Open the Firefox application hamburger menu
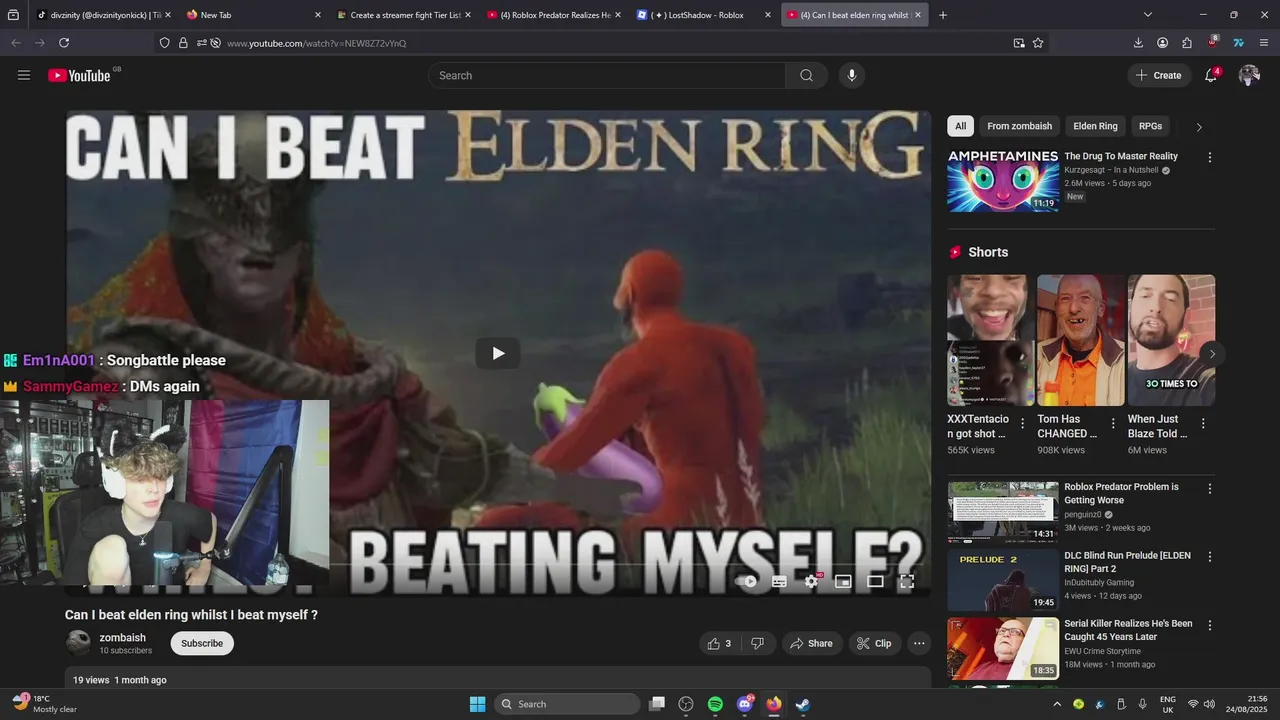The height and width of the screenshot is (720, 1280). [1264, 43]
